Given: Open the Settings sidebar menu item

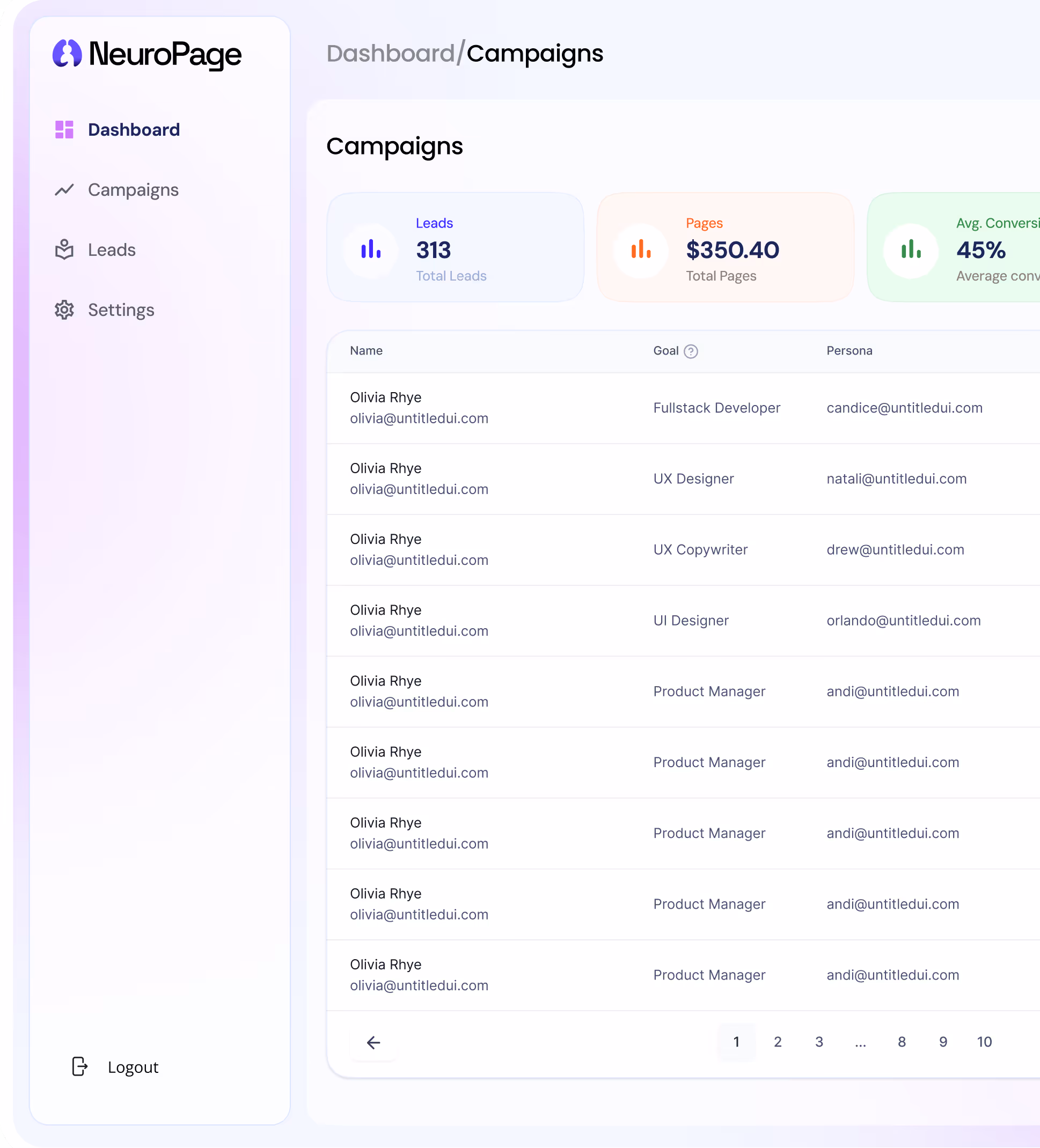Looking at the screenshot, I should pyautogui.click(x=121, y=311).
